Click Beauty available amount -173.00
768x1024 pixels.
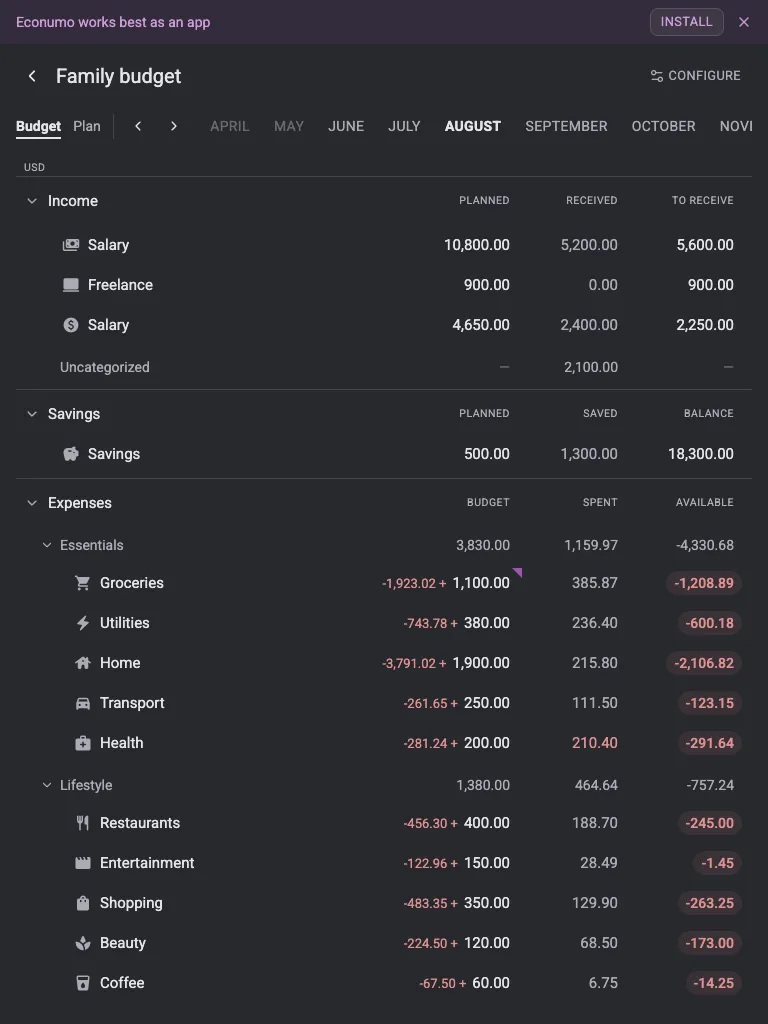709,943
